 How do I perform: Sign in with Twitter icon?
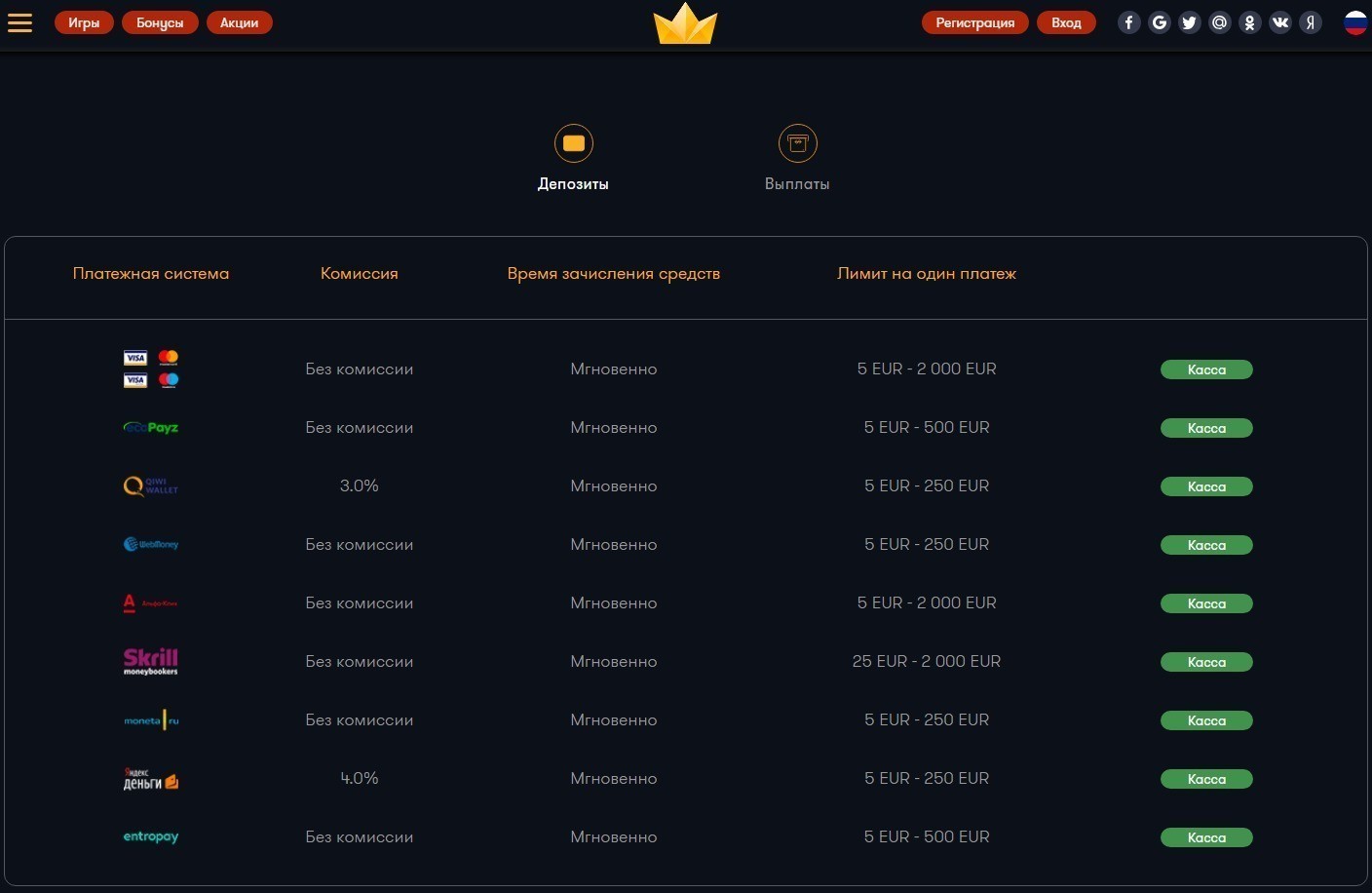[x=1189, y=22]
